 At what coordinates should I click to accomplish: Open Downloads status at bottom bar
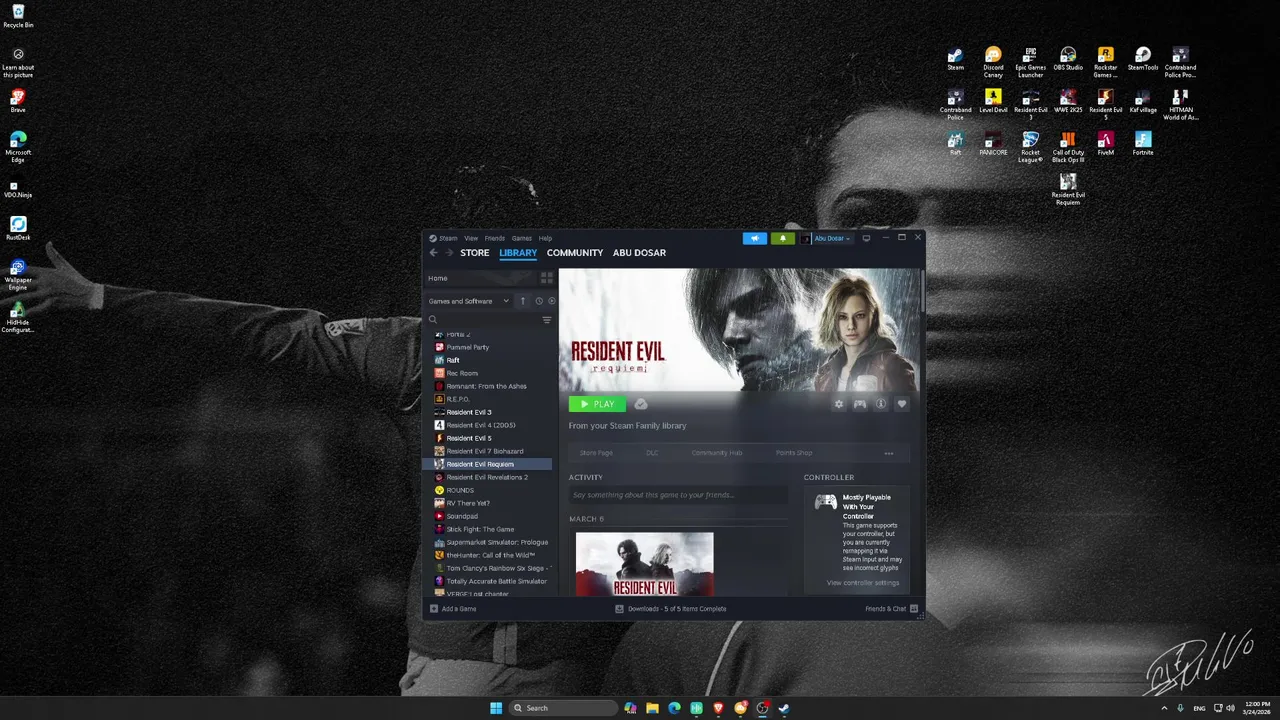pyautogui.click(x=671, y=608)
